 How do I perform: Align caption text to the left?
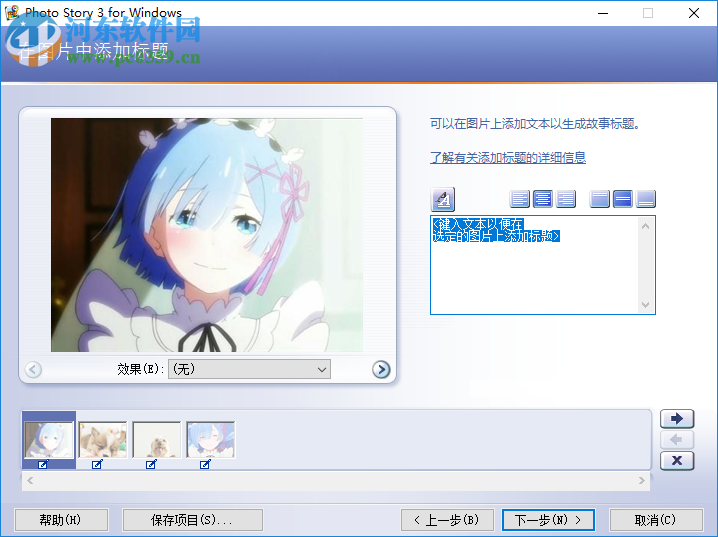(519, 199)
